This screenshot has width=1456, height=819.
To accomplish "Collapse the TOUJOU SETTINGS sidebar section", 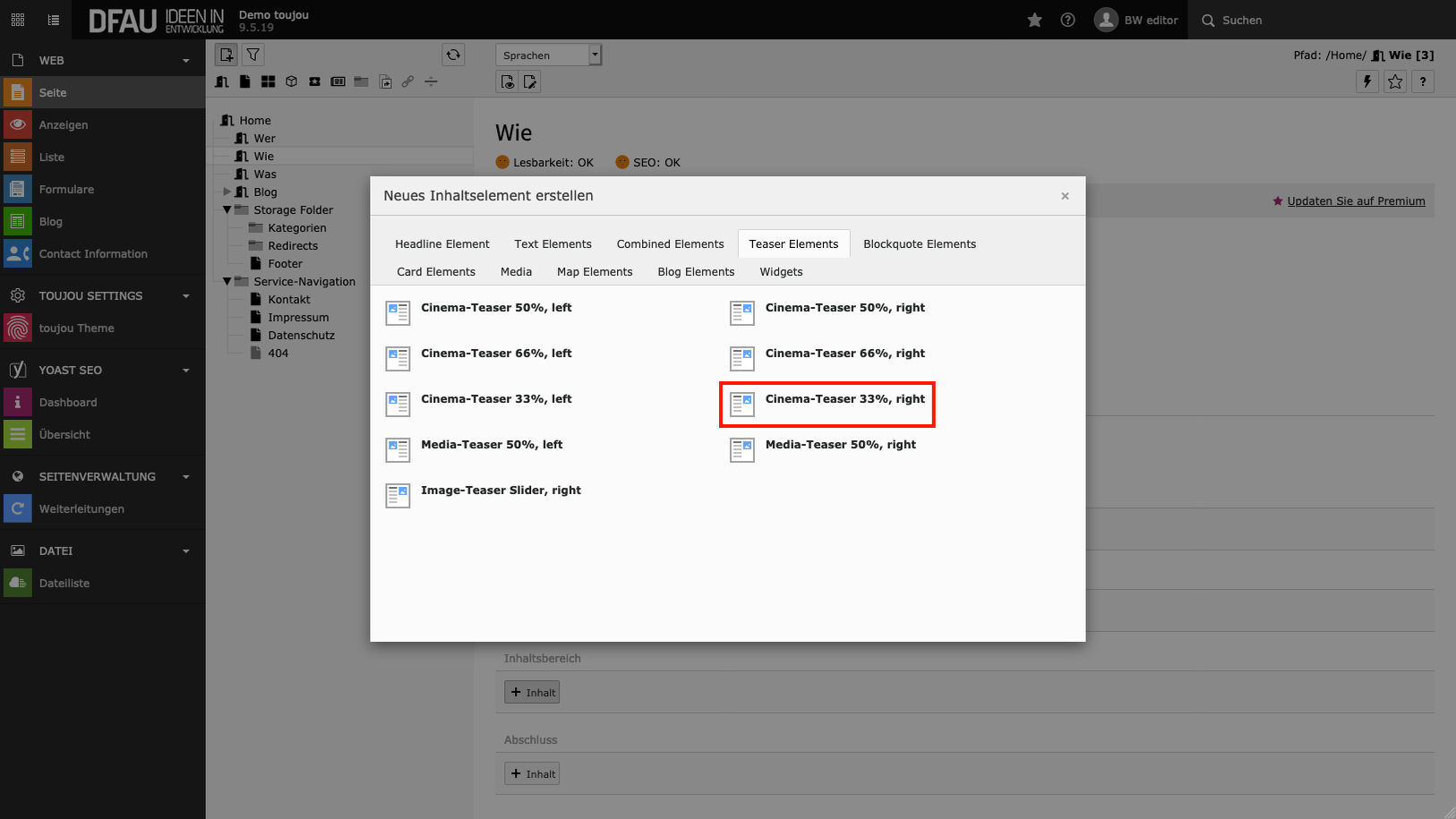I will coord(186,295).
